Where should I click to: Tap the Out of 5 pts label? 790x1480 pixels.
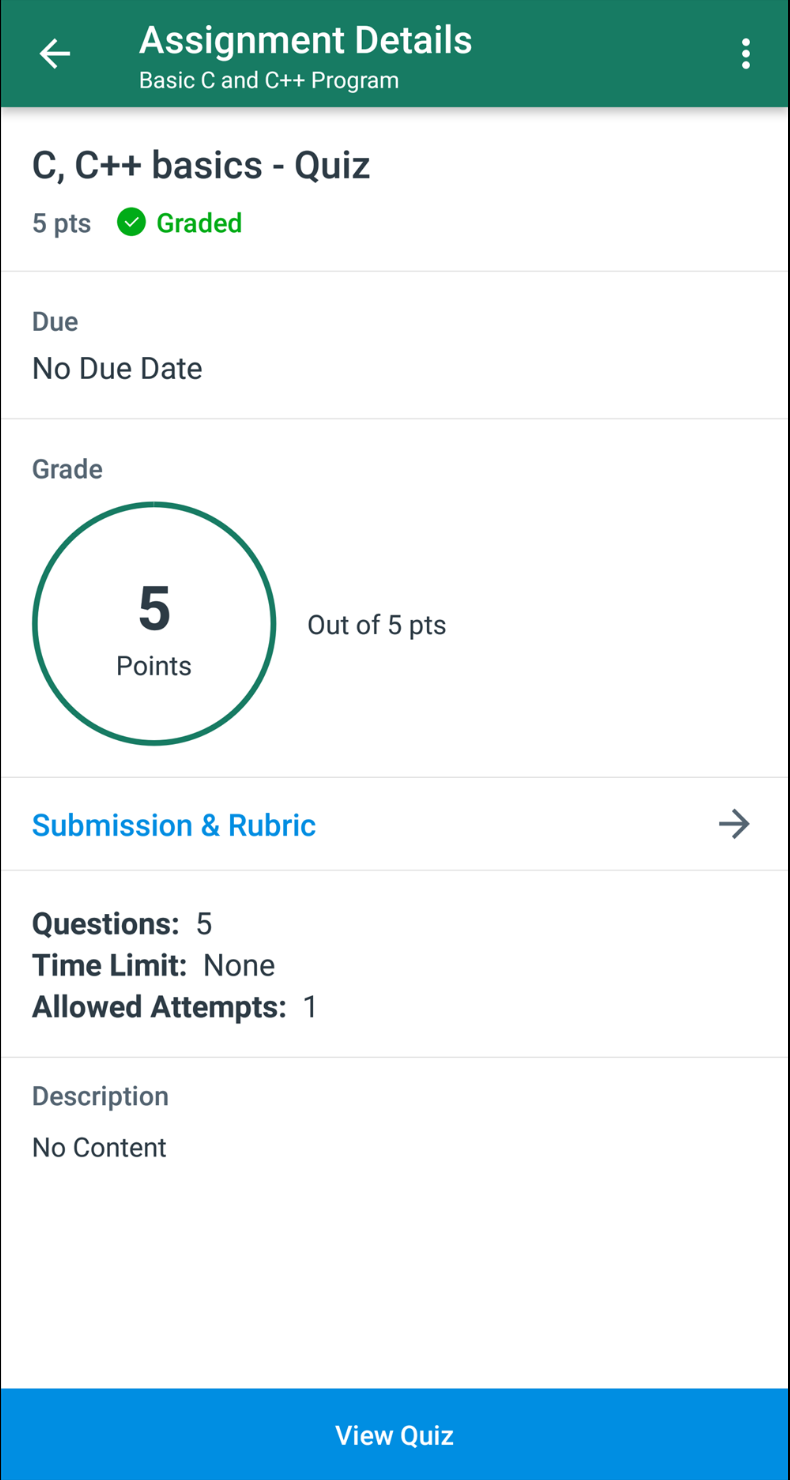click(376, 625)
